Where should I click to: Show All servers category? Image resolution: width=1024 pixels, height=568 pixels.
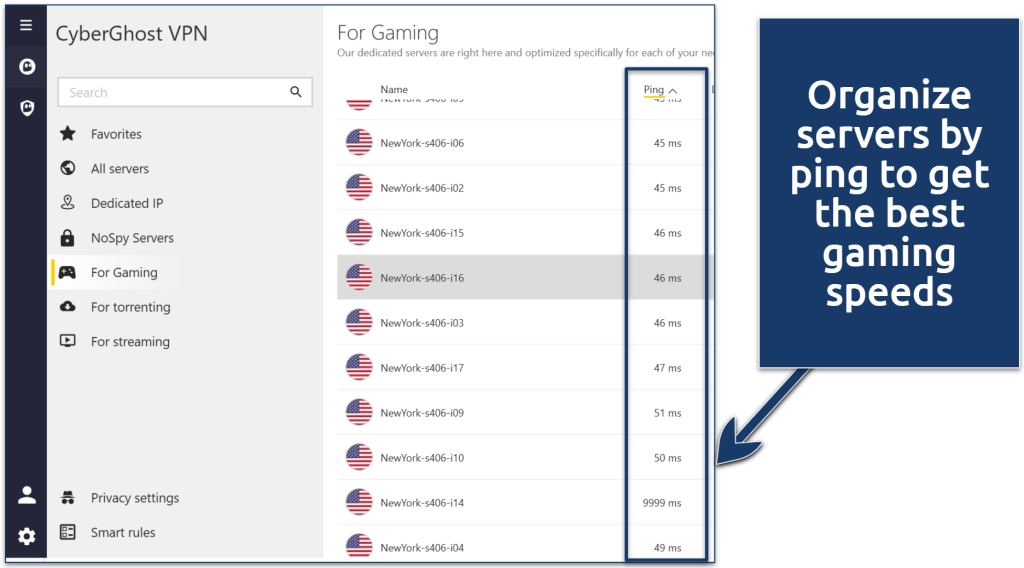pos(119,169)
